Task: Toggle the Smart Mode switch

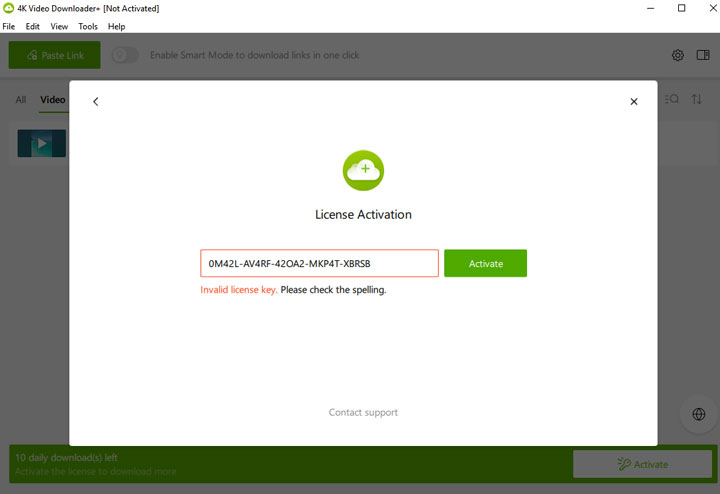Action: click(x=125, y=55)
